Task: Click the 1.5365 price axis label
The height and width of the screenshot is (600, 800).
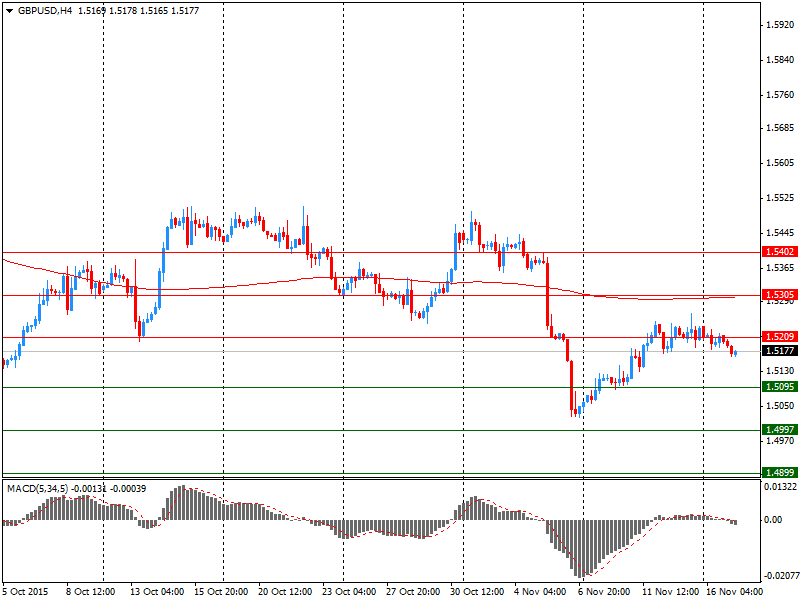Action: 780,268
